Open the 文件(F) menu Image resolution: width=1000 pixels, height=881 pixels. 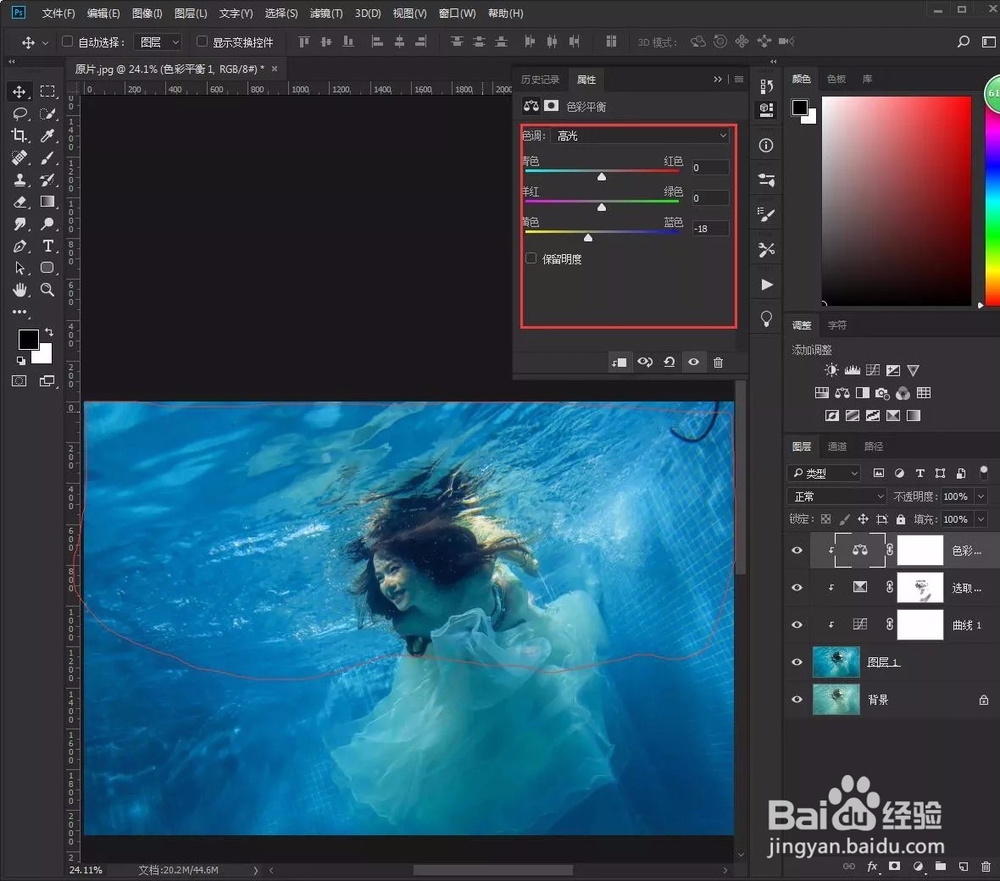(x=58, y=13)
